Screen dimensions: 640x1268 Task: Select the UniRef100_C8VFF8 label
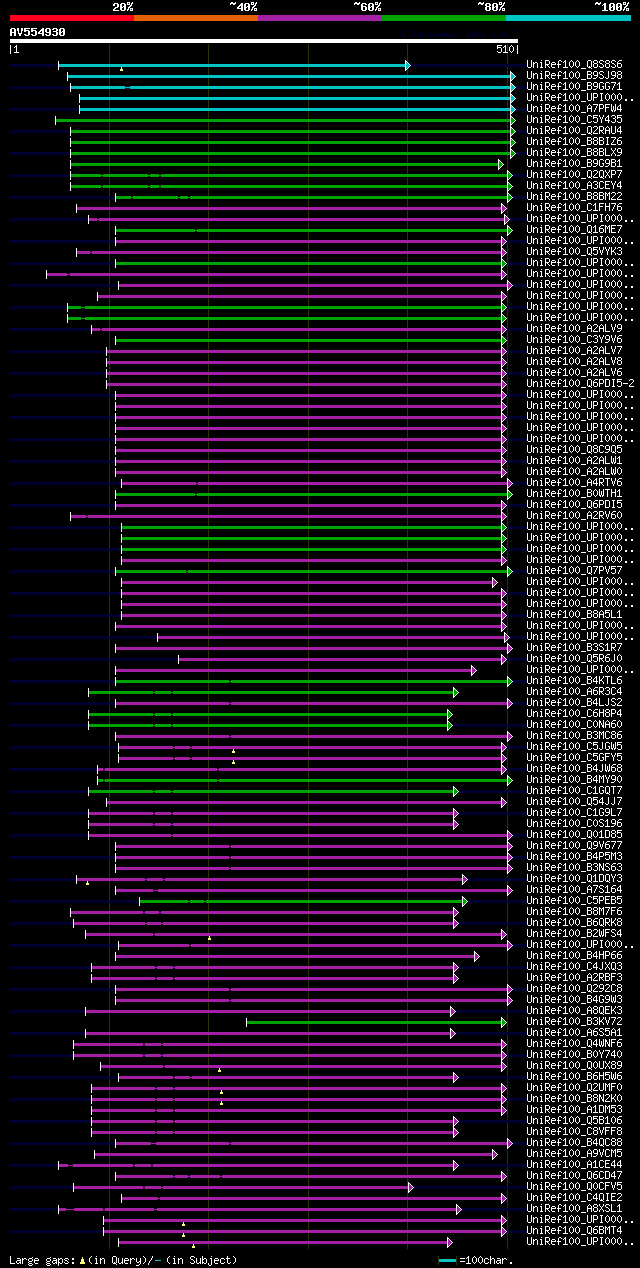575,1132
